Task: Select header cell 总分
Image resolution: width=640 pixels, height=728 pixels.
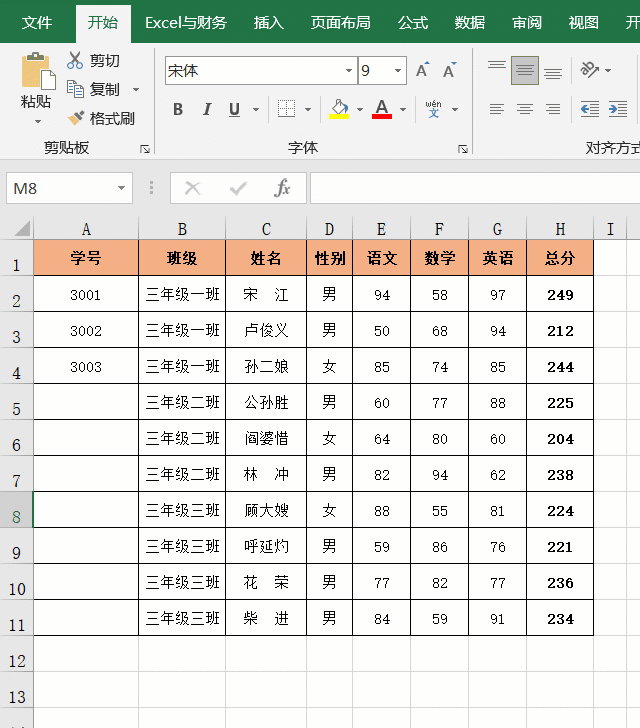Action: coord(560,258)
